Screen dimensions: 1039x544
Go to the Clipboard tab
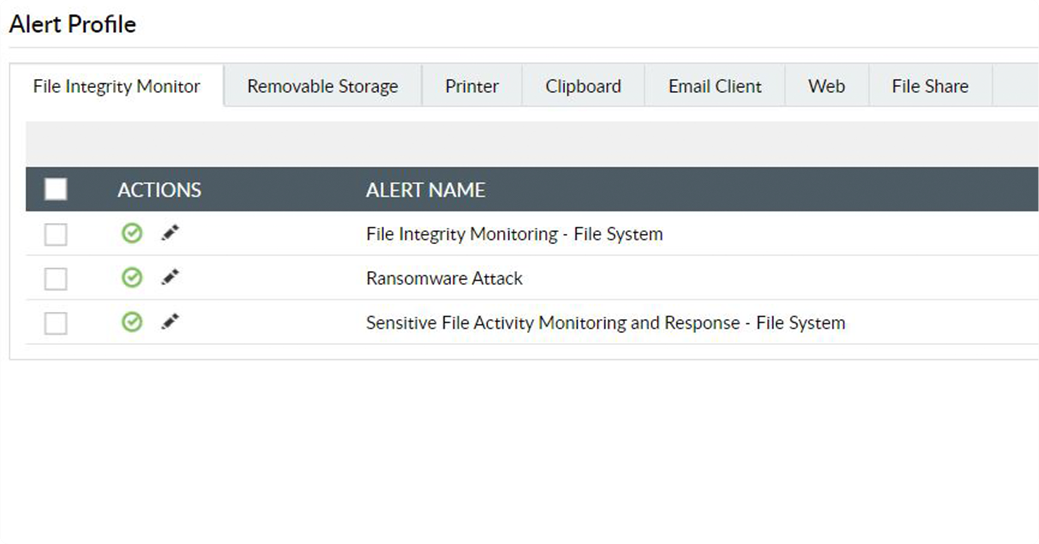(583, 86)
